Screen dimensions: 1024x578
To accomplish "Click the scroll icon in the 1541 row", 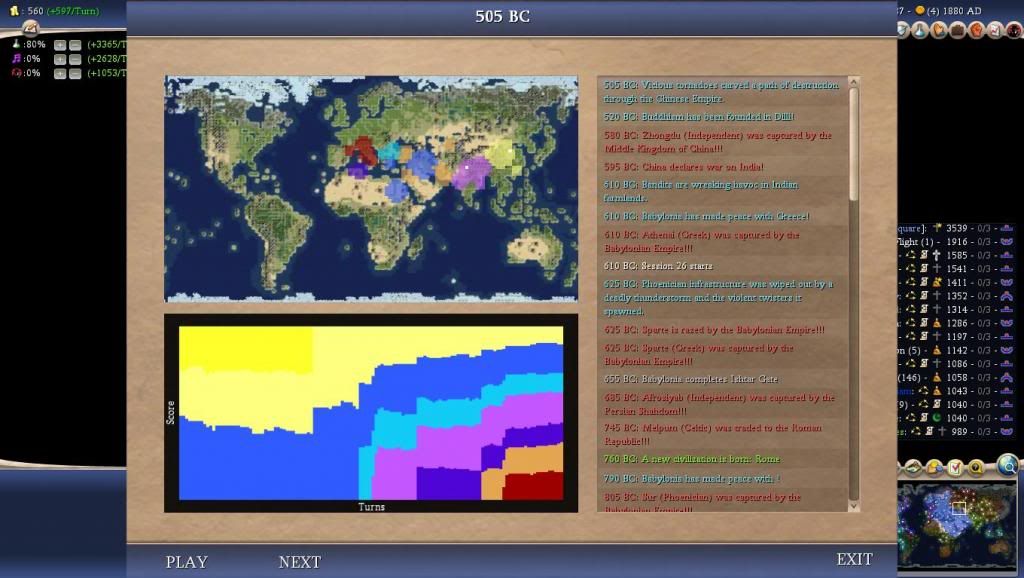I will [924, 268].
